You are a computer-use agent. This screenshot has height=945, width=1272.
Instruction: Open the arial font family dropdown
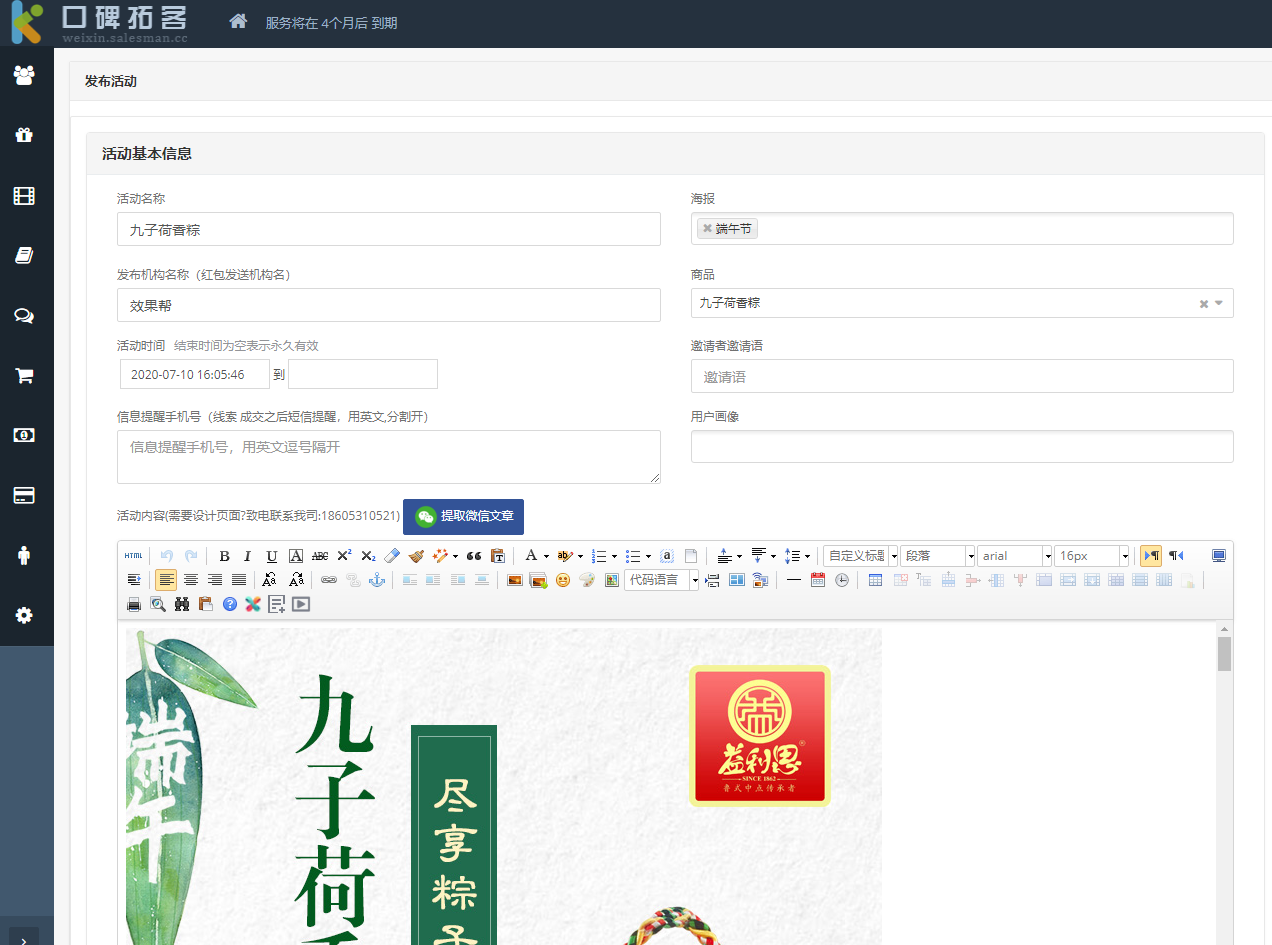(1015, 556)
